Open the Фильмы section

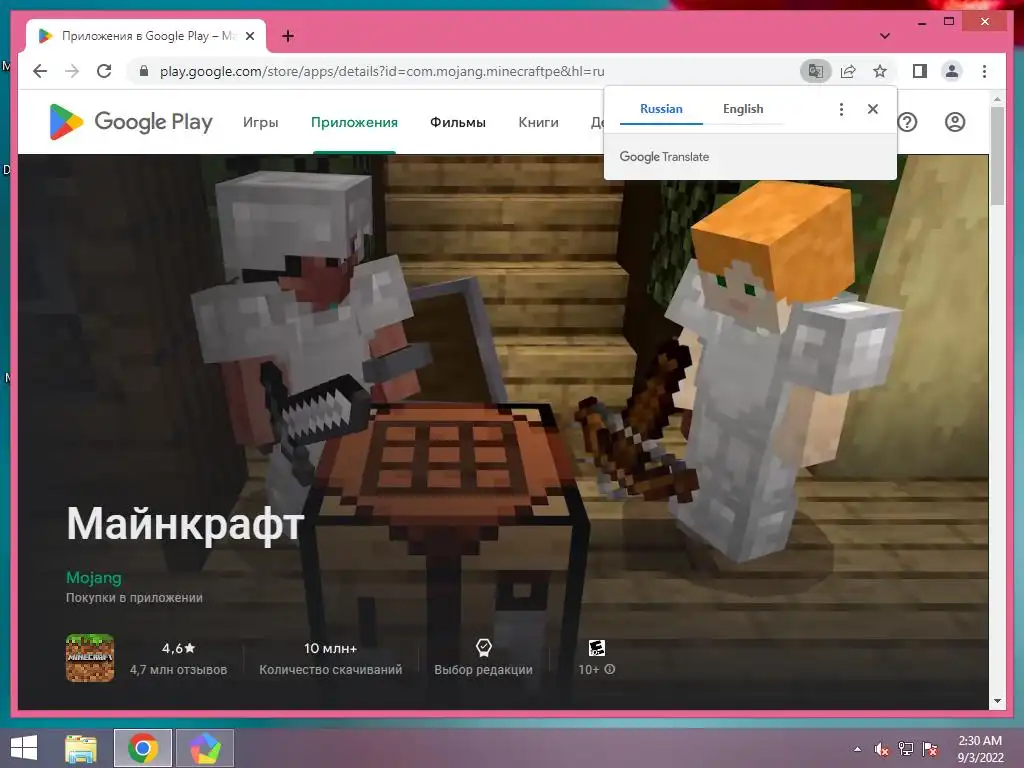458,123
